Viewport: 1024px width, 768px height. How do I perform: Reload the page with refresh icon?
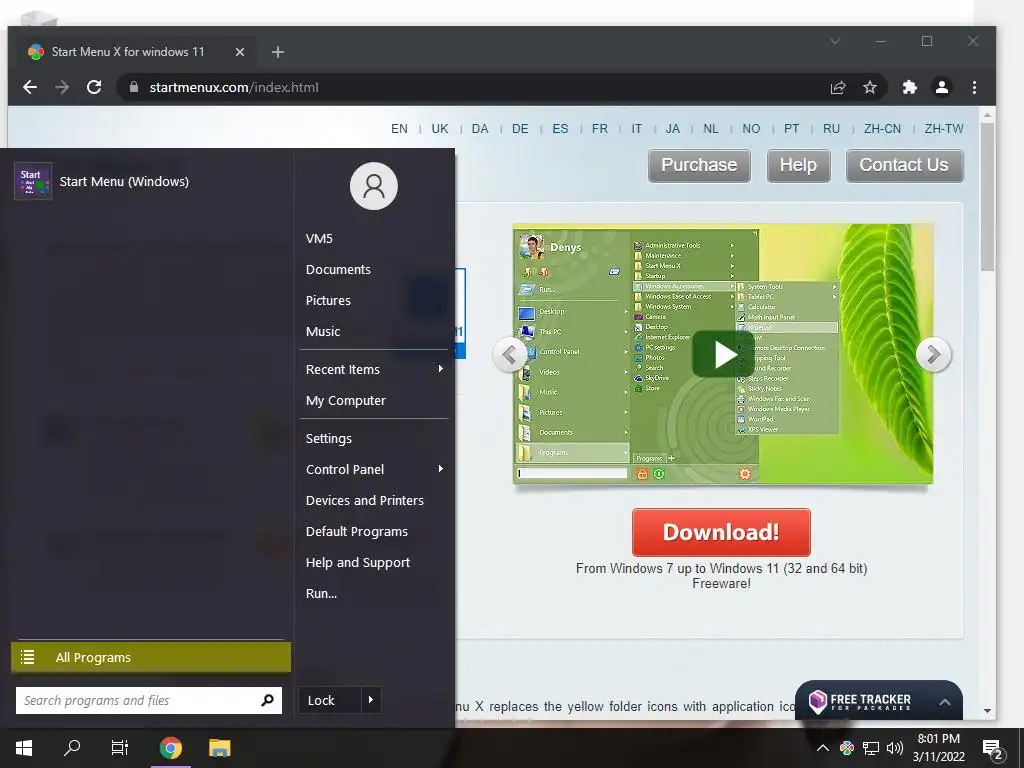pyautogui.click(x=94, y=87)
